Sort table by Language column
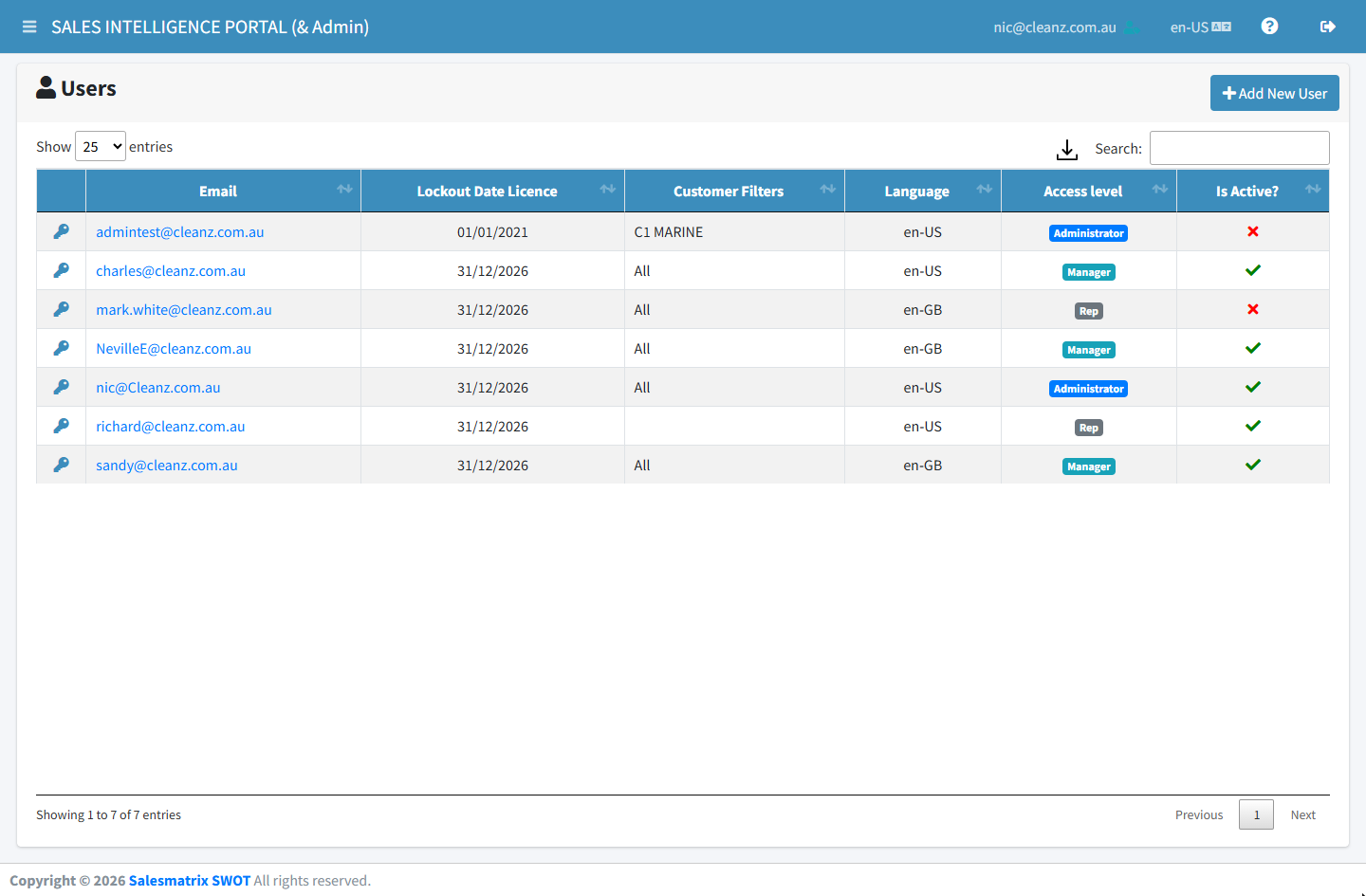Screen dimensions: 1366x896 [922, 191]
